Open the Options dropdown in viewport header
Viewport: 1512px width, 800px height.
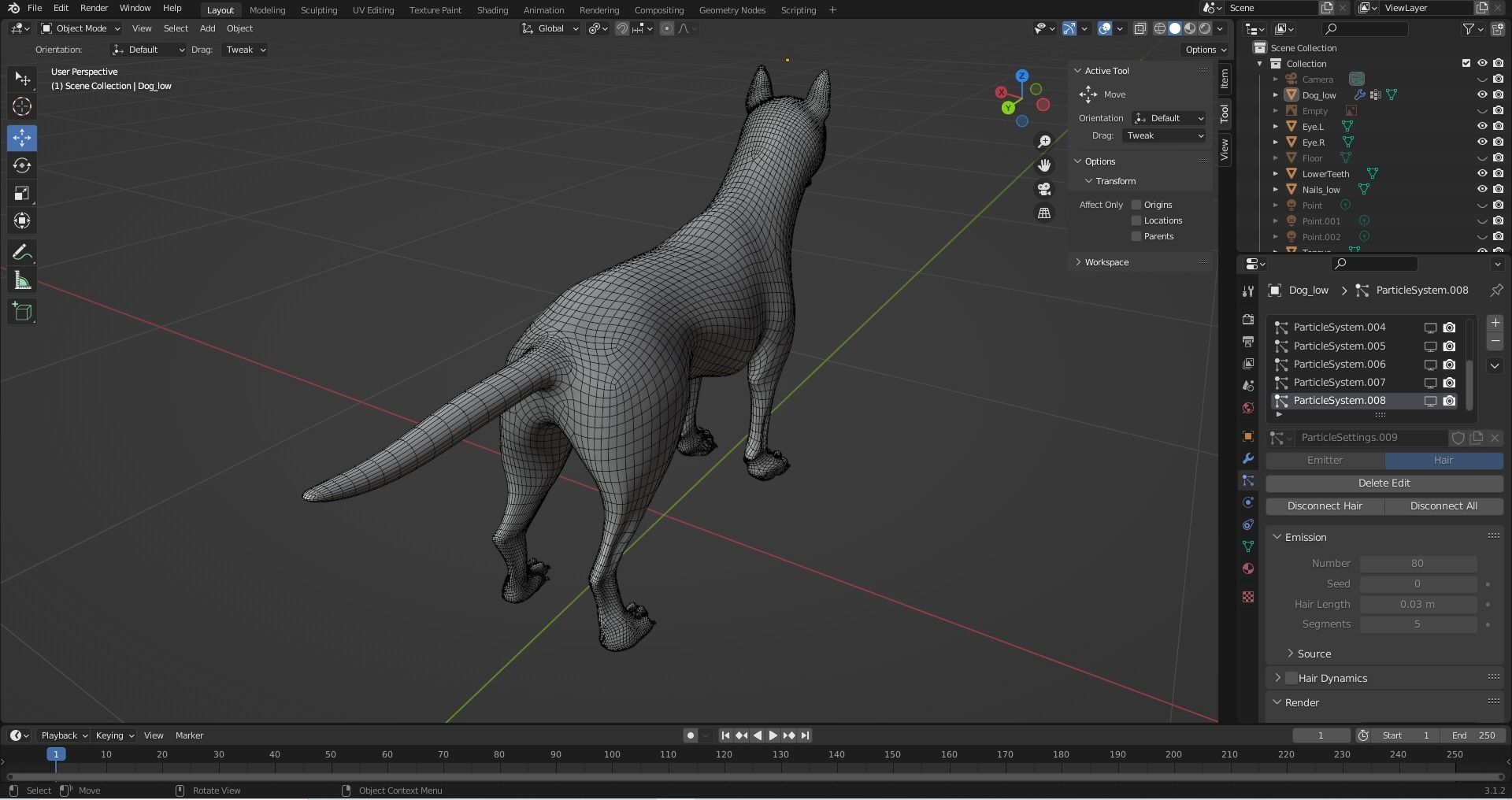[x=1206, y=50]
